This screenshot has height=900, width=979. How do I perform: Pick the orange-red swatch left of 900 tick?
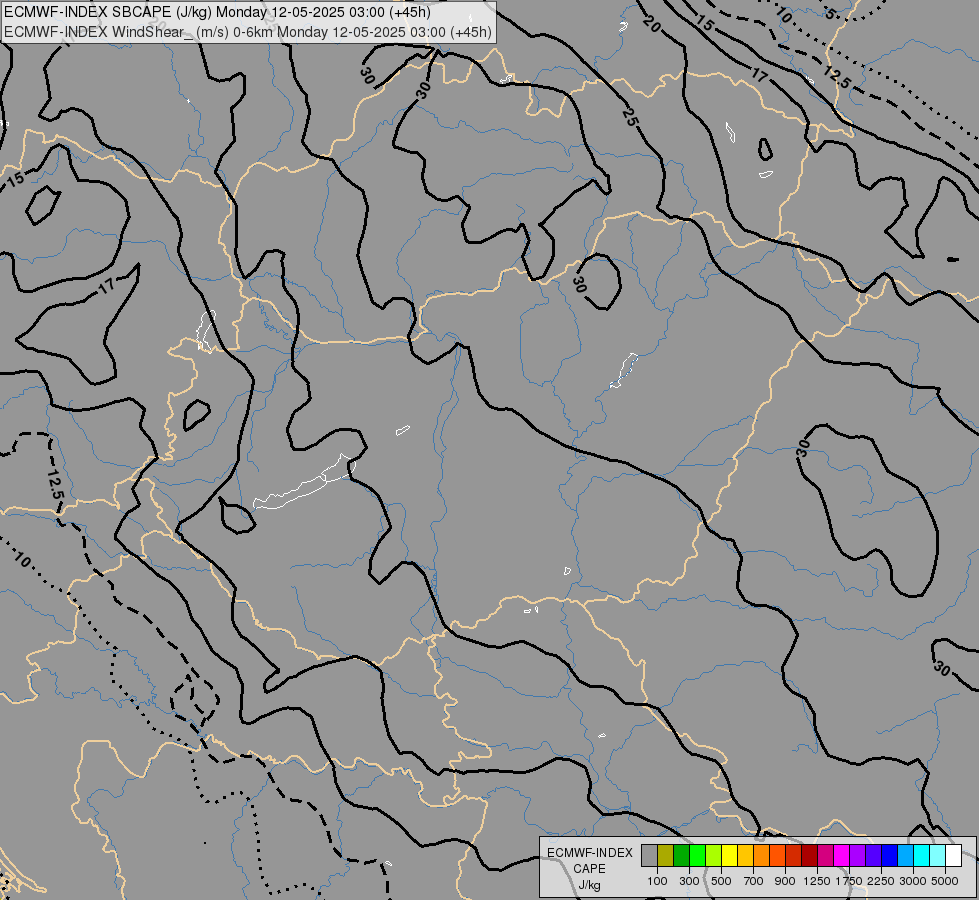tap(777, 855)
